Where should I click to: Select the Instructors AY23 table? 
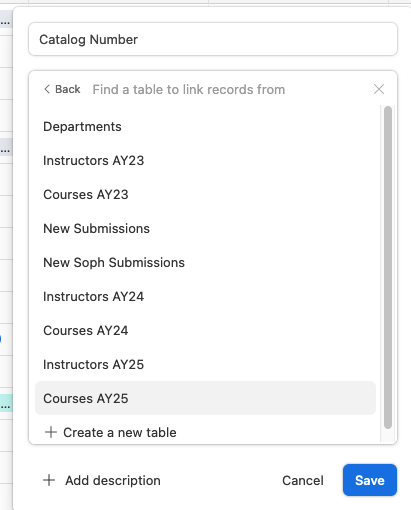click(x=205, y=161)
